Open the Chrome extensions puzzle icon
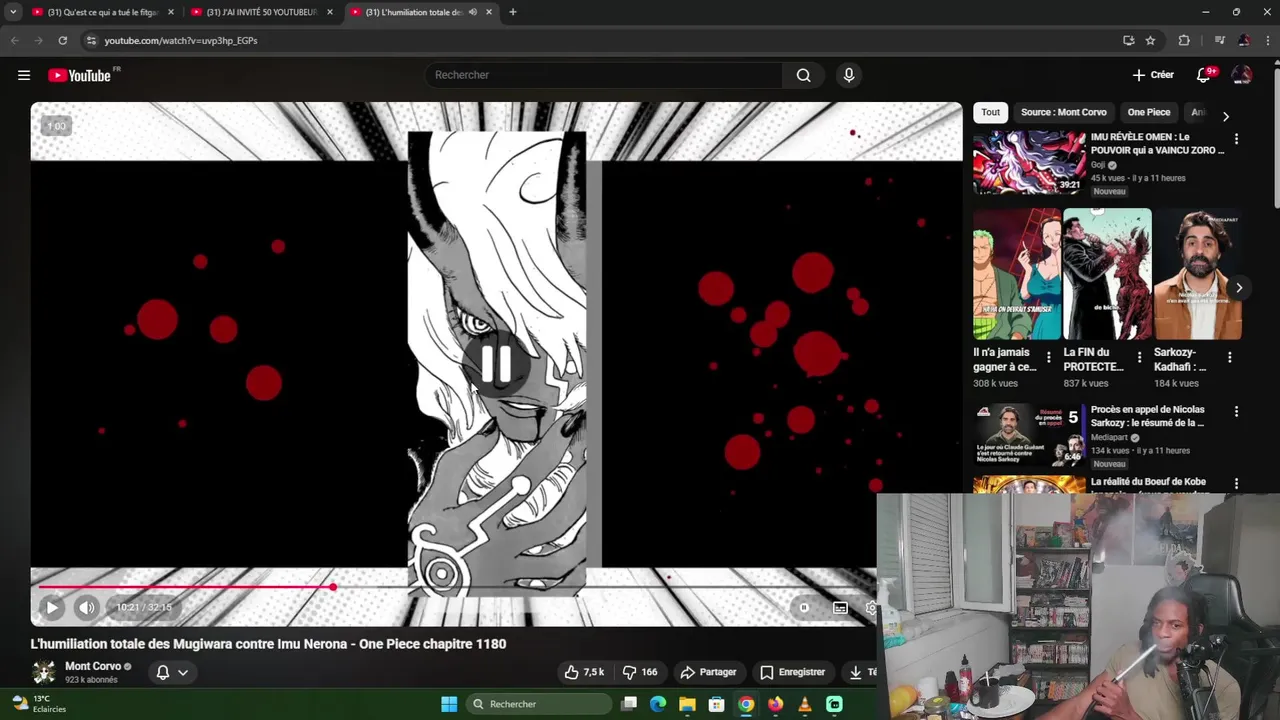The image size is (1280, 720). click(1184, 40)
